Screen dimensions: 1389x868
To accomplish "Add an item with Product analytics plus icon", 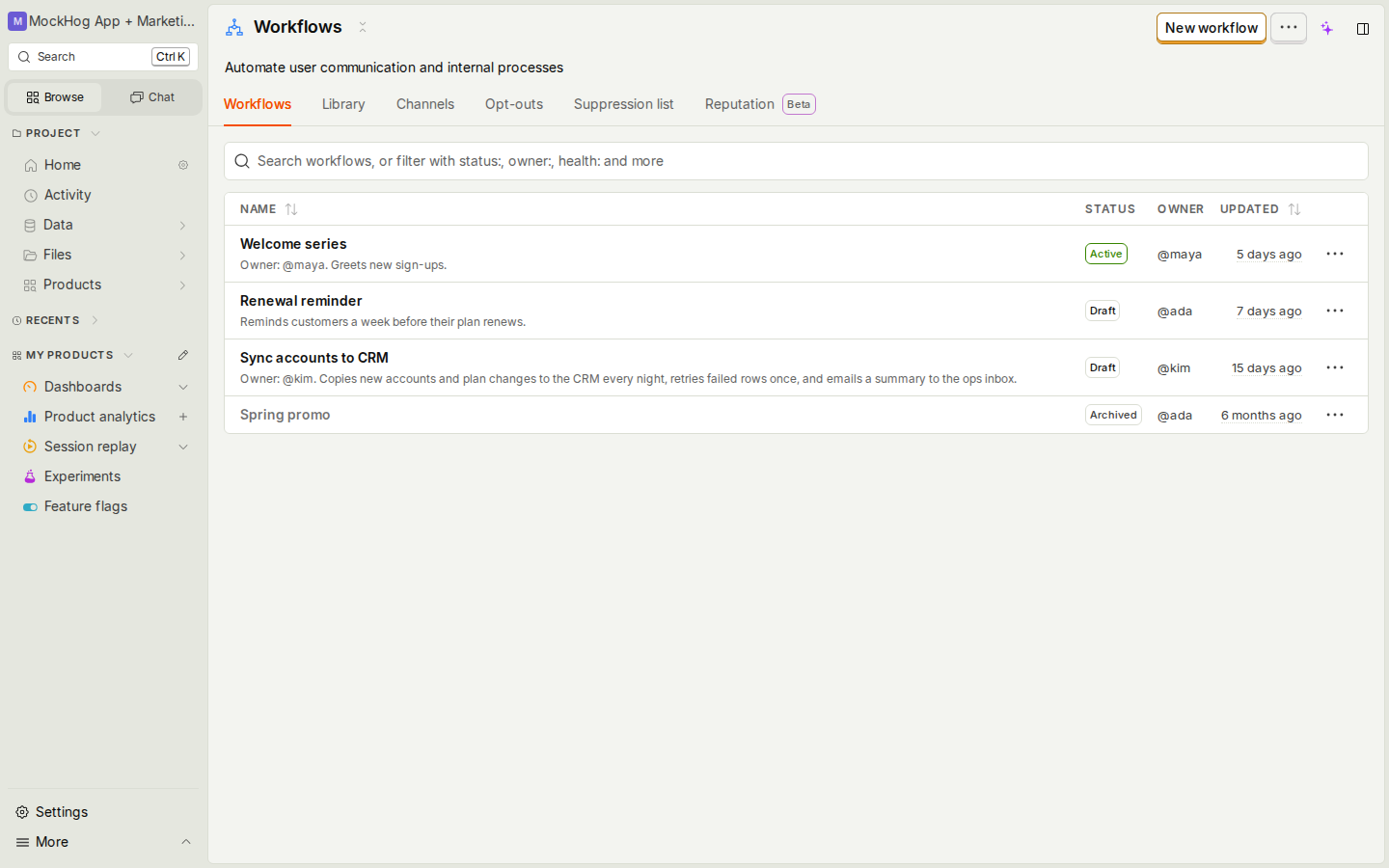I will (x=183, y=417).
